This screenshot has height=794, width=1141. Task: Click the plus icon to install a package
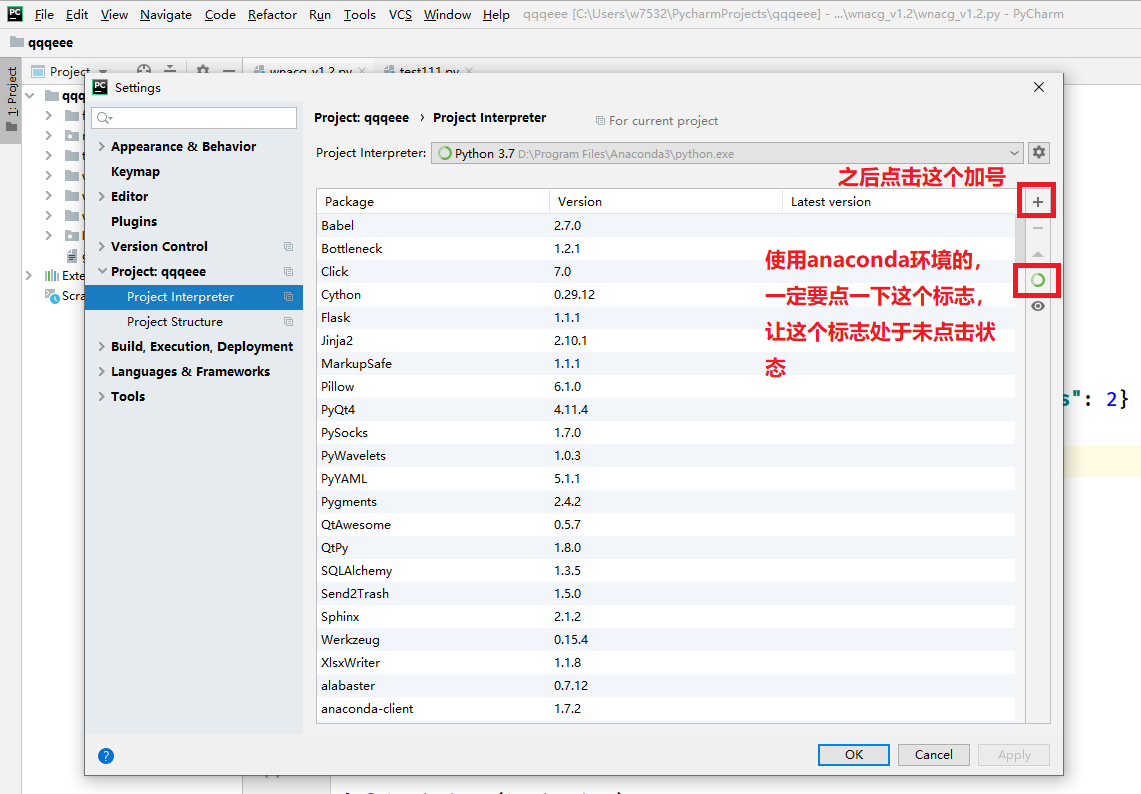click(1038, 202)
